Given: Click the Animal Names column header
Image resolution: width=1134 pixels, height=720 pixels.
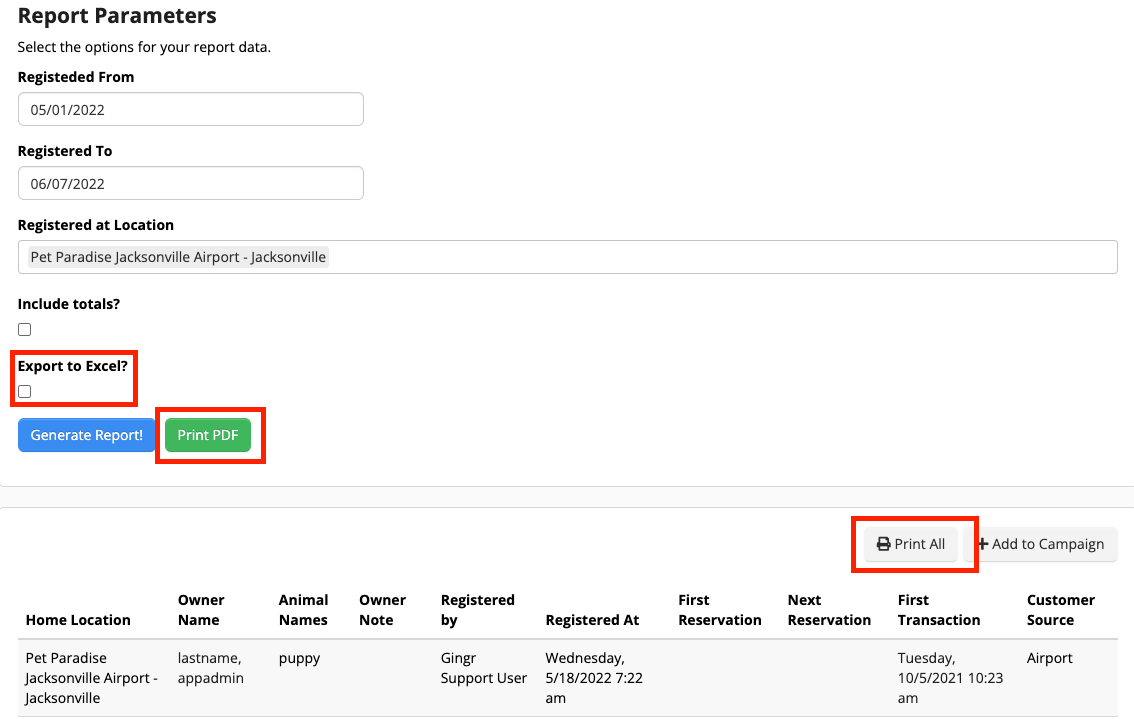Looking at the screenshot, I should tap(304, 609).
